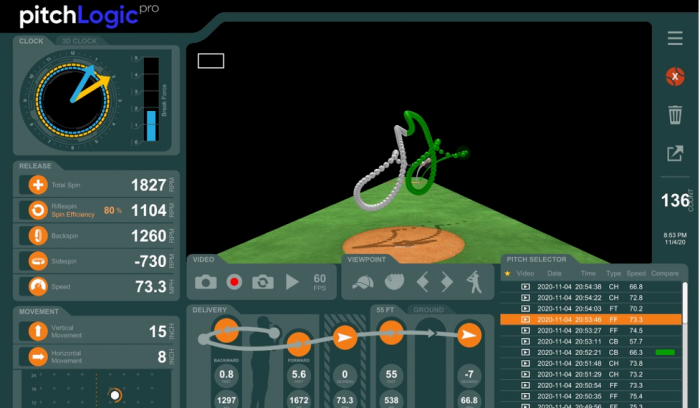Image resolution: width=700 pixels, height=408 pixels.
Task: Click the camera snapshot icon in Video
Action: pyautogui.click(x=205, y=283)
